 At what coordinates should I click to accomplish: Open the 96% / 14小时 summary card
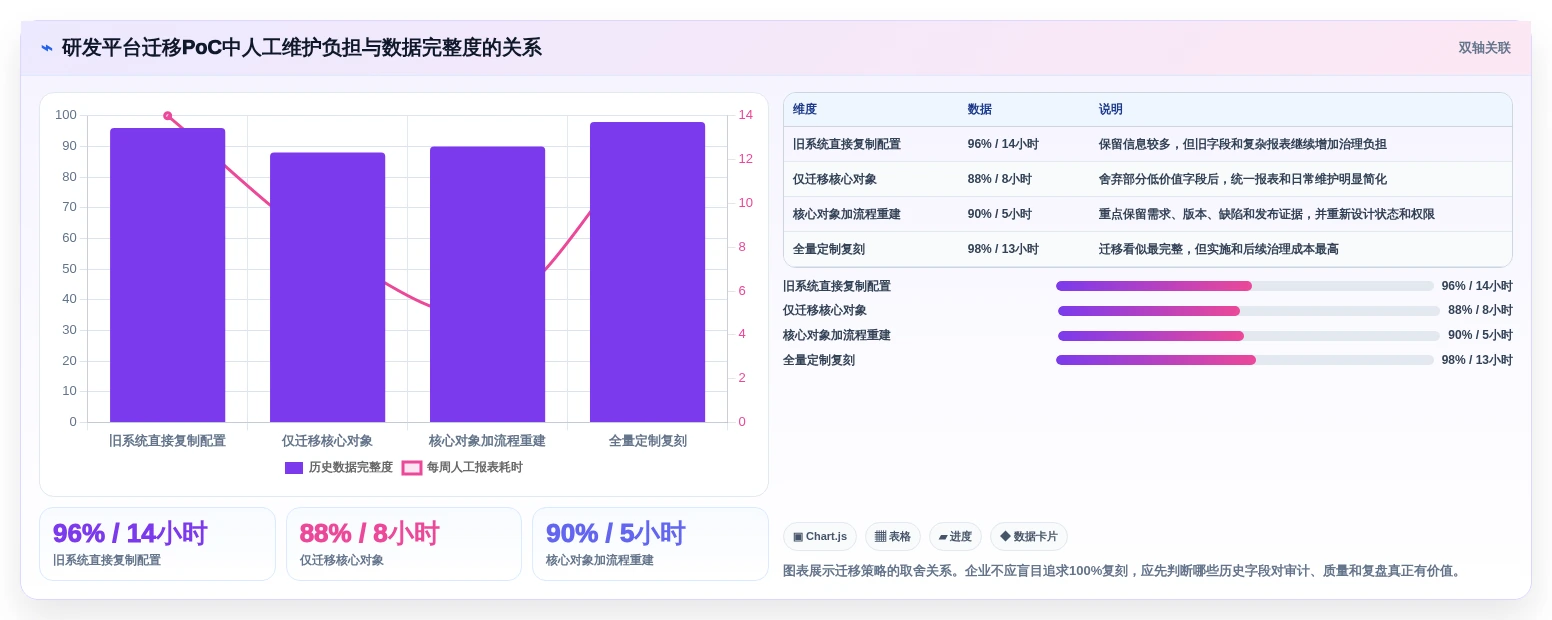click(157, 544)
